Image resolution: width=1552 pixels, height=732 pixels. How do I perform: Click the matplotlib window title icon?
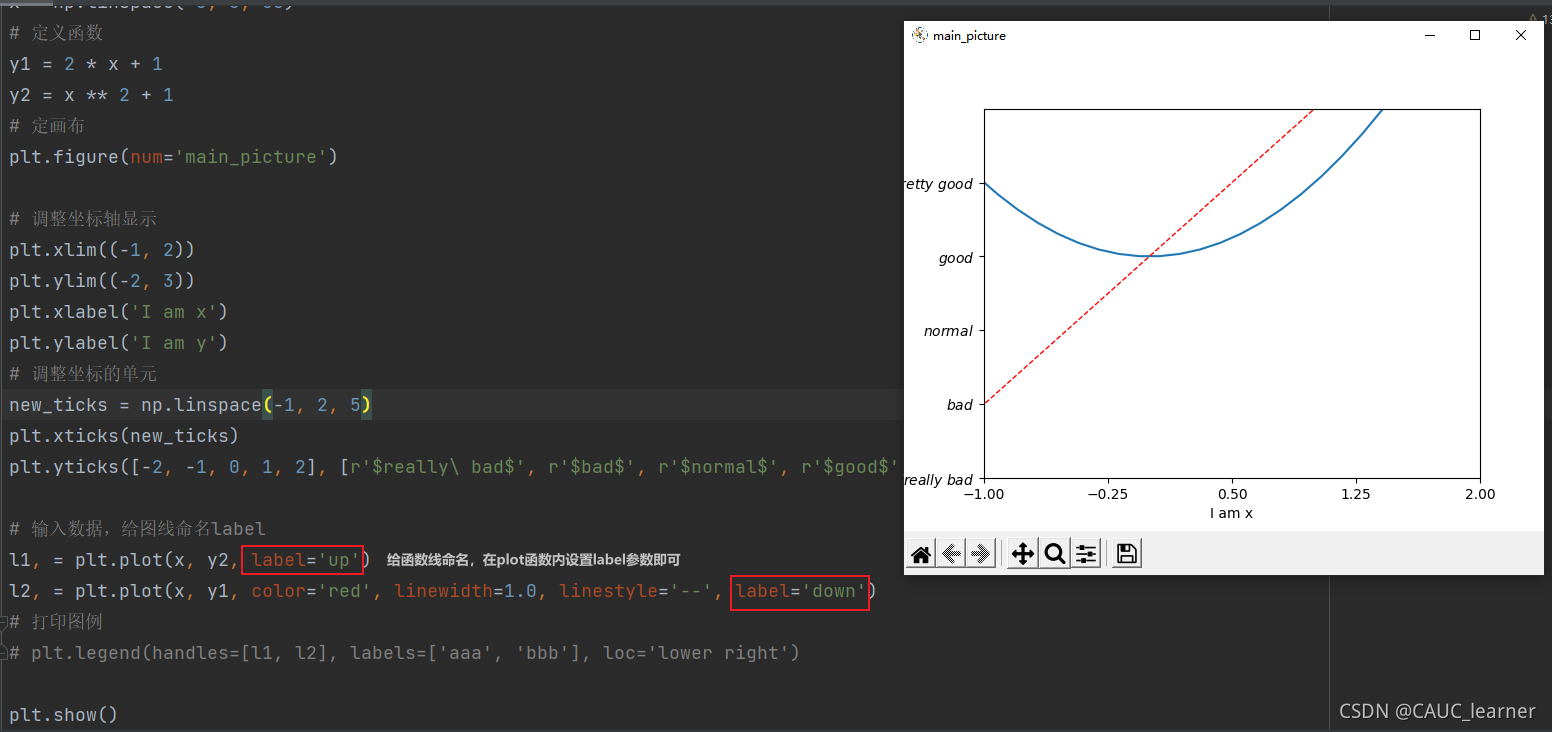click(x=919, y=35)
